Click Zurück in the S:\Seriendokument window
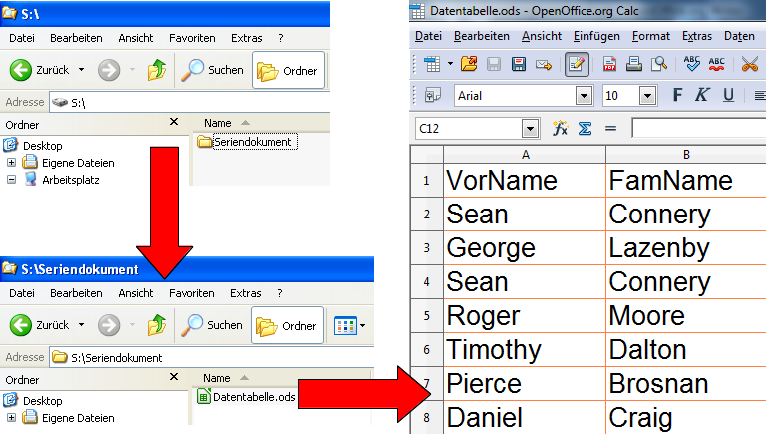This screenshot has width=767, height=435. [x=40, y=325]
